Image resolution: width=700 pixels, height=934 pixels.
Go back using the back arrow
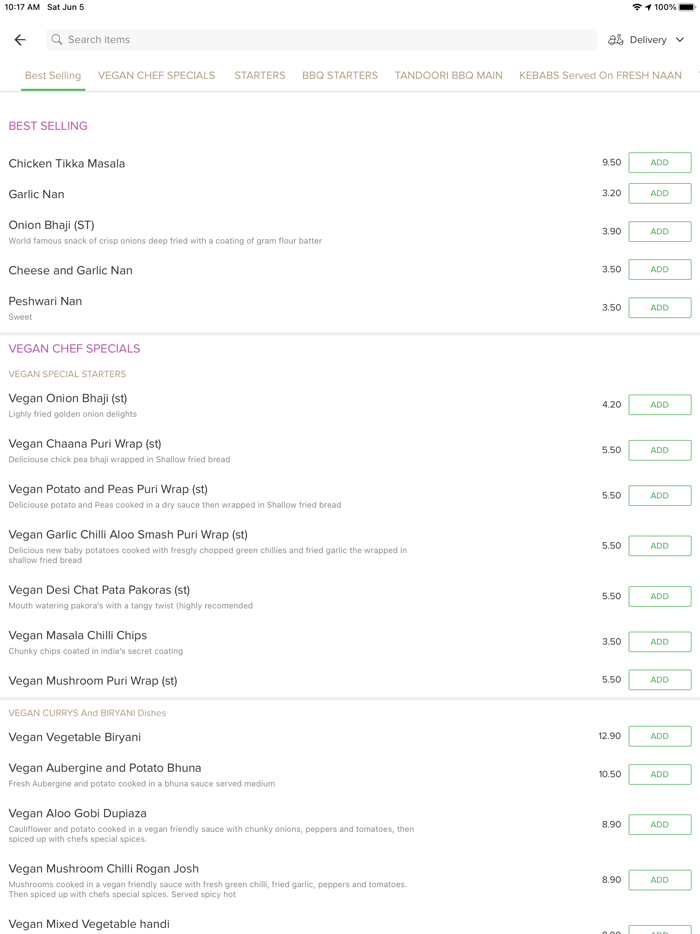[x=20, y=39]
